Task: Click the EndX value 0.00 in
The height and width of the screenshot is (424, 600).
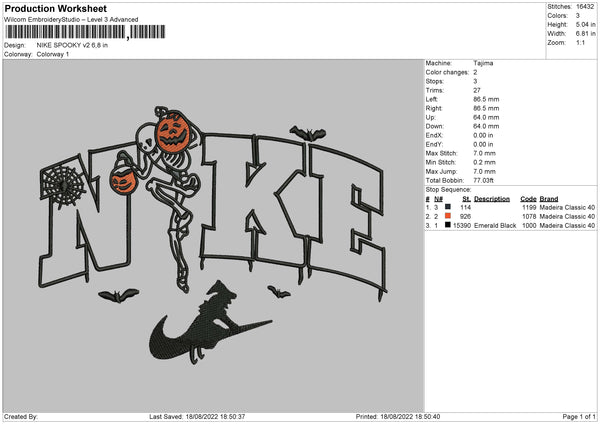Action: click(483, 135)
